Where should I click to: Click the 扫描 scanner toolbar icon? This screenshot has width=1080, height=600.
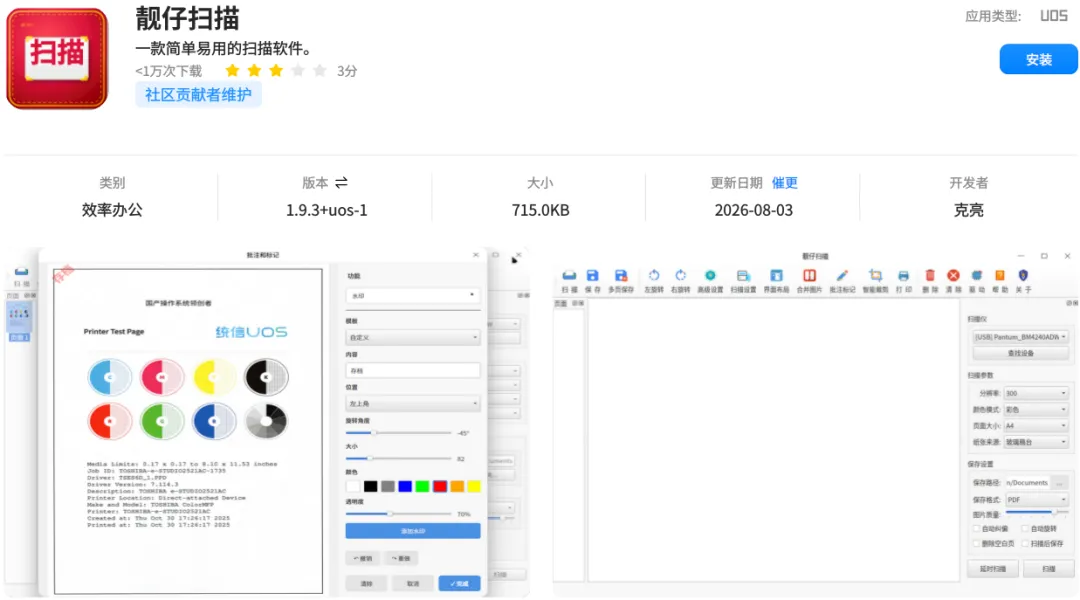(569, 276)
